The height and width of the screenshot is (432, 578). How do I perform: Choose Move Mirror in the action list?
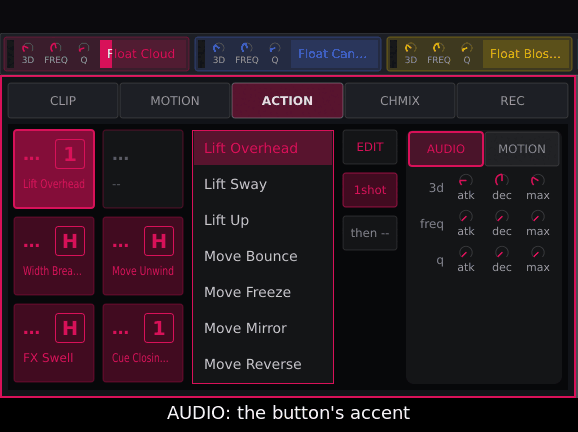click(x=263, y=328)
